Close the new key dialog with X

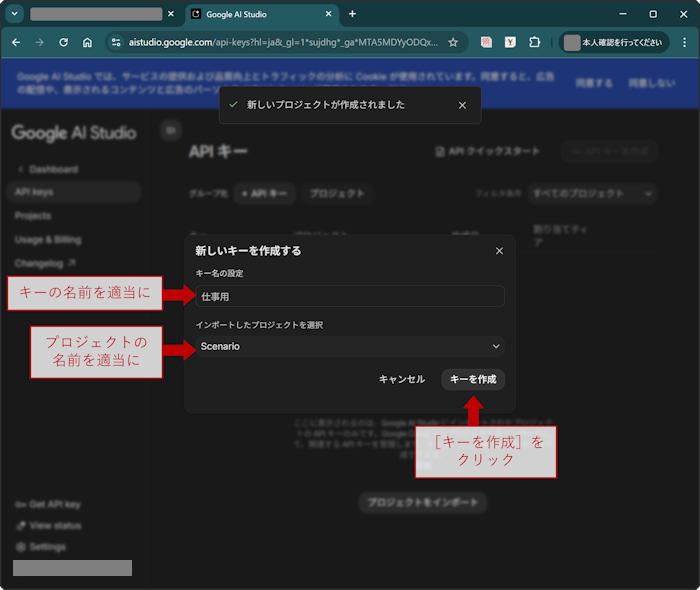(499, 251)
